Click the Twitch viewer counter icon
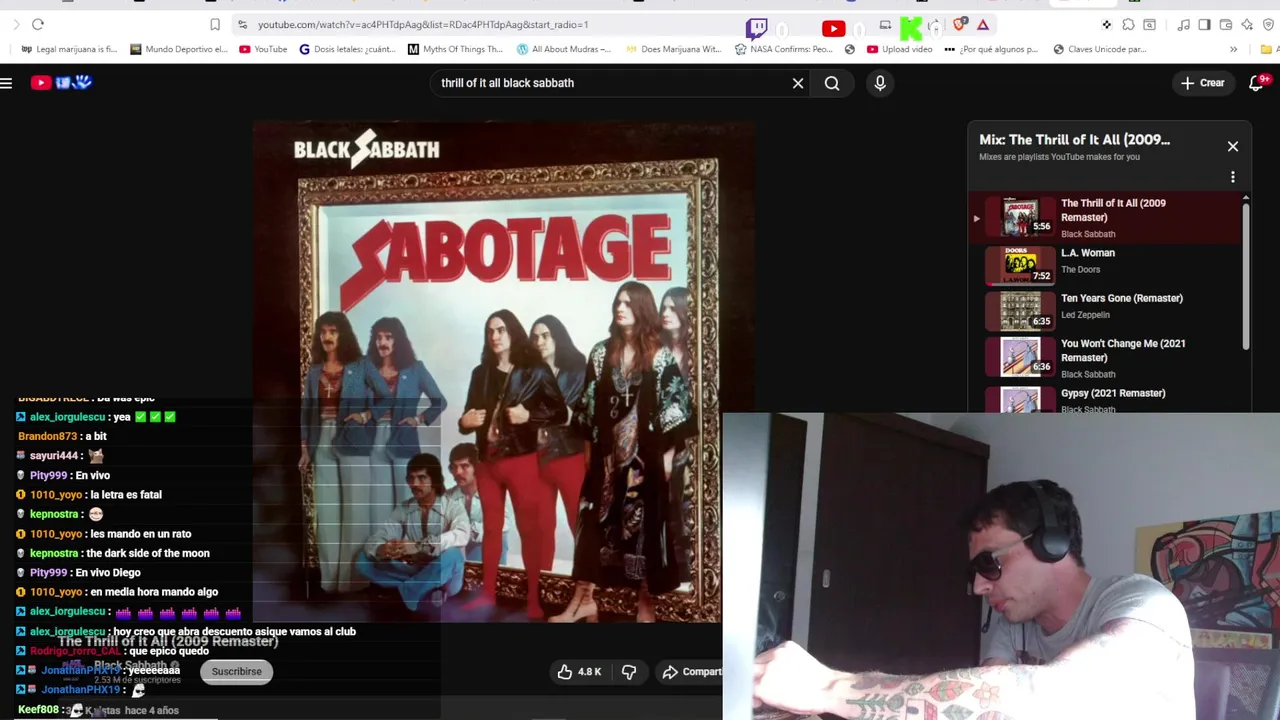Screen dimensions: 1280x720 (x=757, y=28)
